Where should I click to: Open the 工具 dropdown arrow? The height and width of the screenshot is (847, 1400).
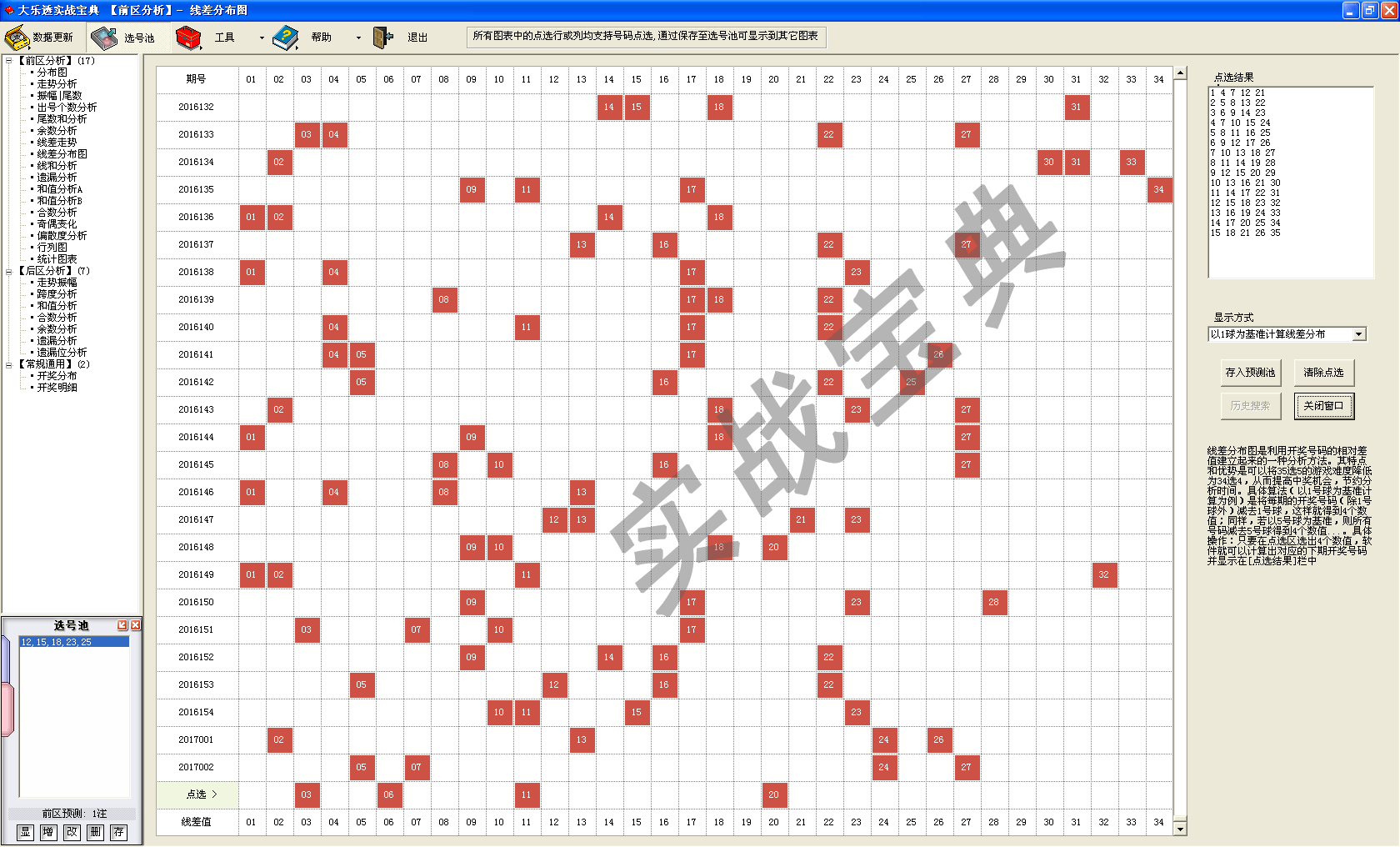pyautogui.click(x=262, y=38)
